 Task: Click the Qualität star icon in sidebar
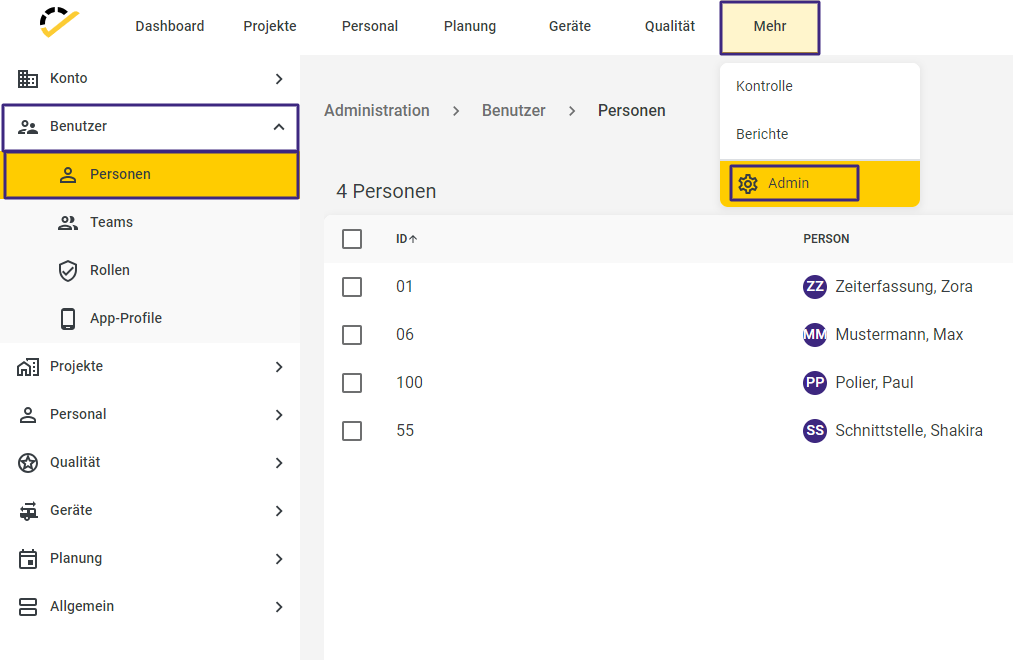[28, 462]
